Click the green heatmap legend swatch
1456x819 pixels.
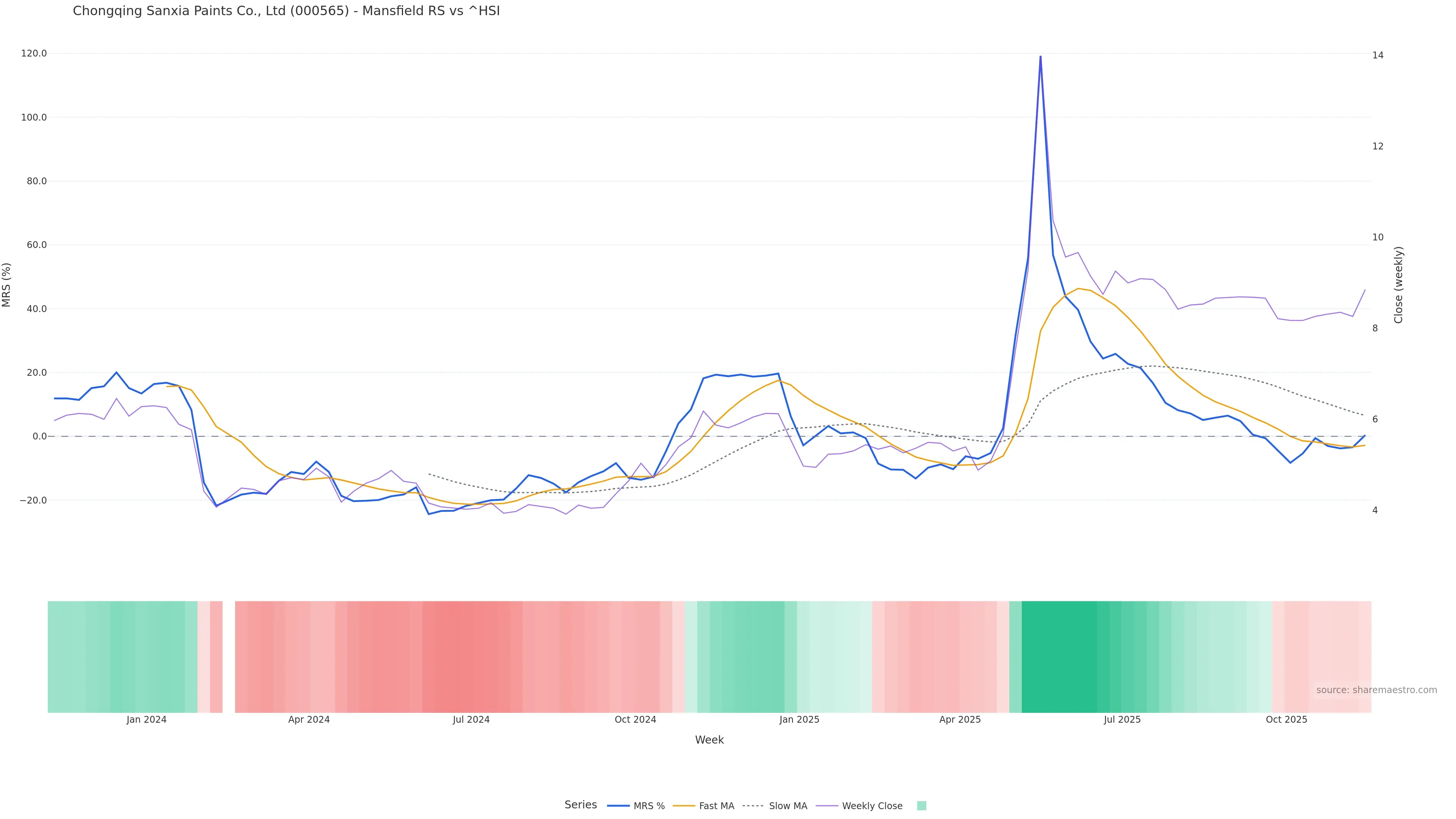point(921,806)
